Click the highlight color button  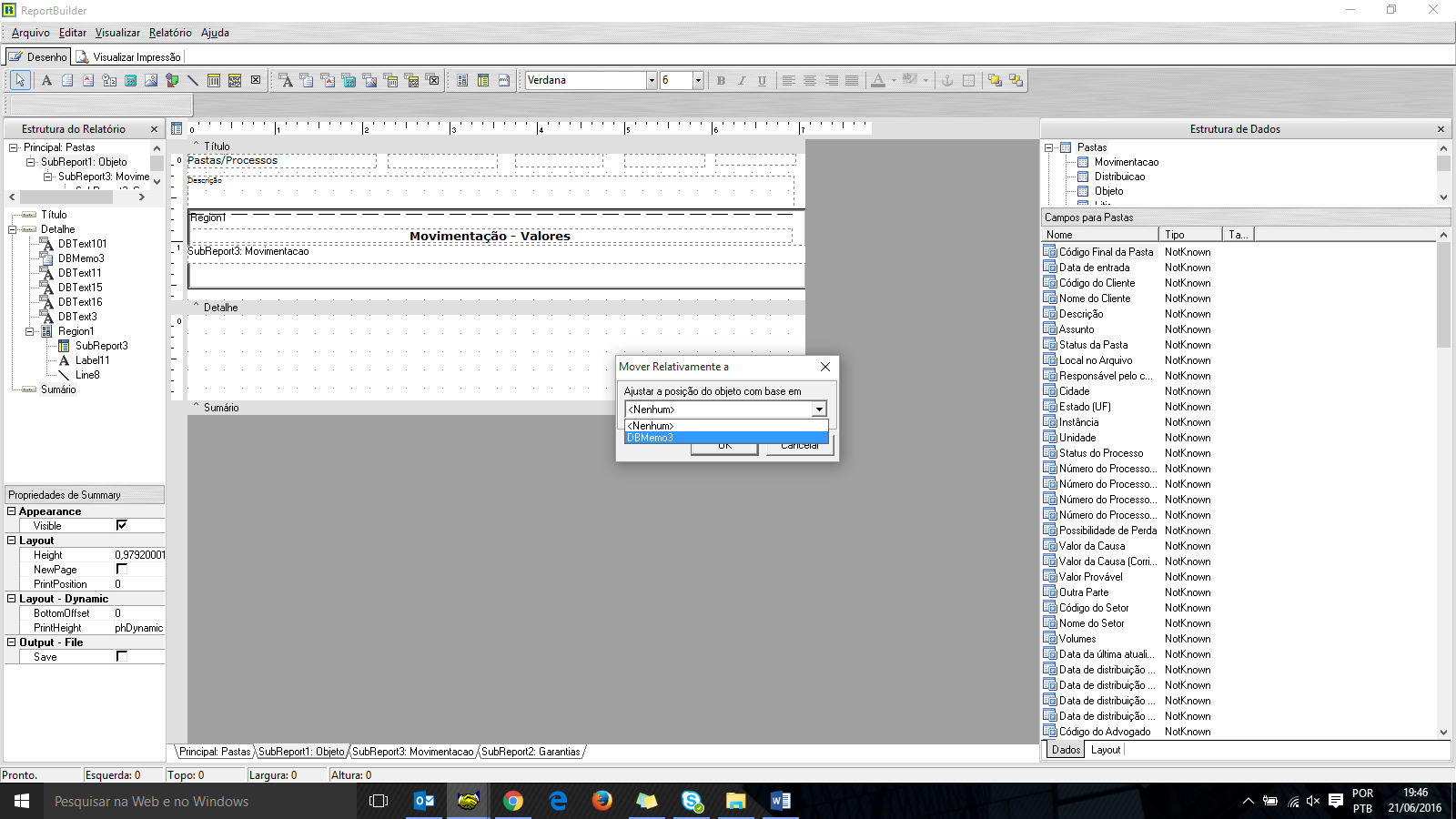(x=910, y=80)
